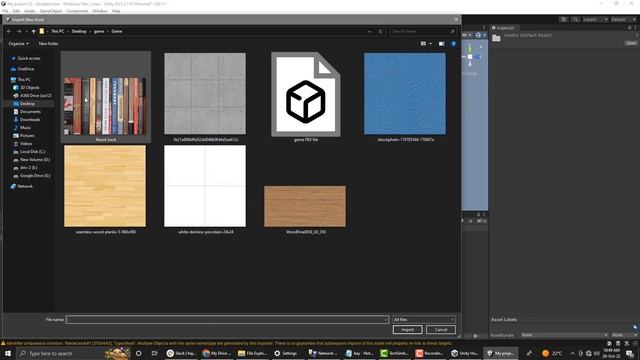Viewport: 640px width, 360px height.
Task: Open Task View on the taskbar
Action: tap(154, 353)
